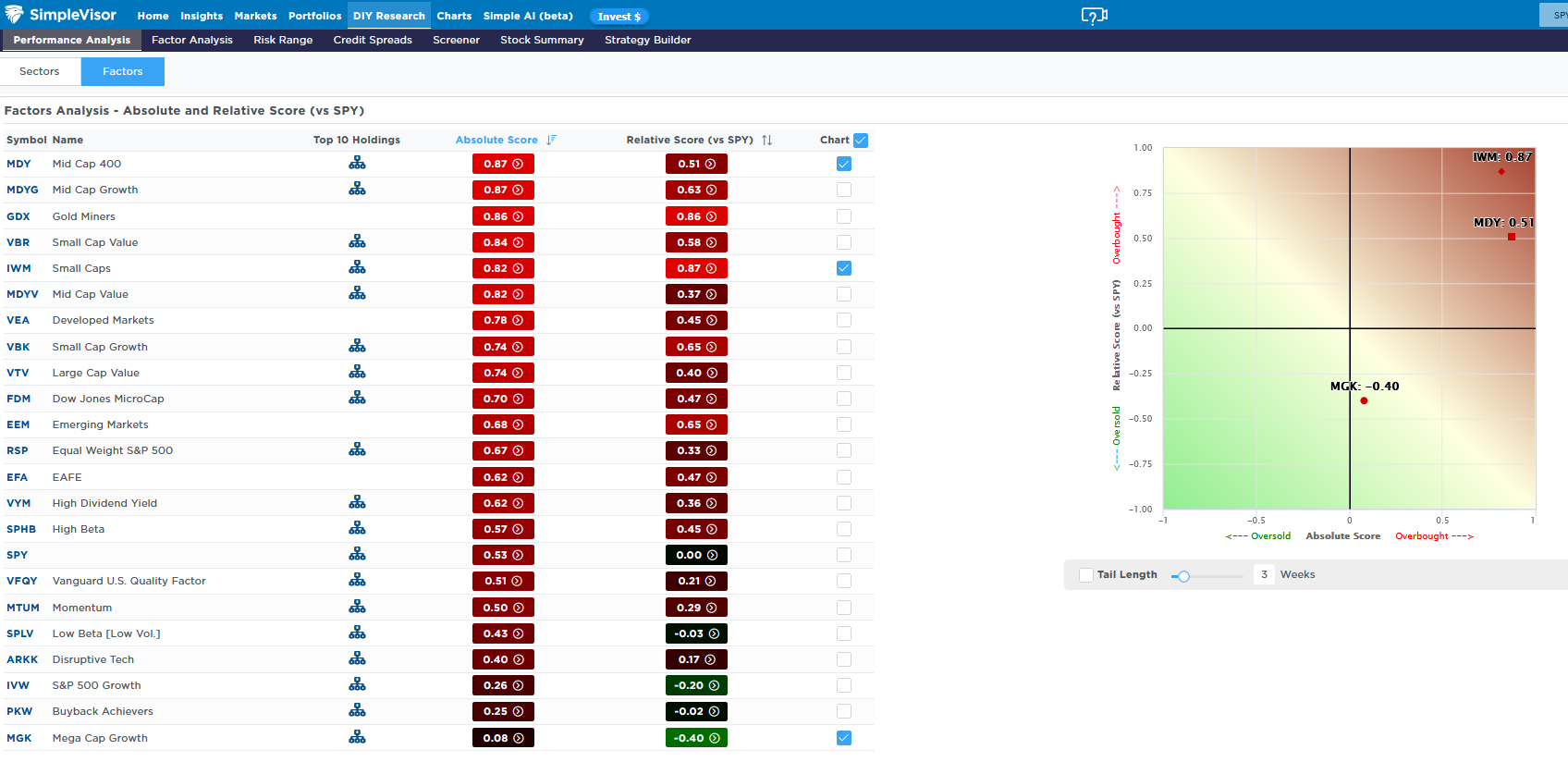Uncheck the MGK chart checkbox
1568x762 pixels.
(x=843, y=738)
